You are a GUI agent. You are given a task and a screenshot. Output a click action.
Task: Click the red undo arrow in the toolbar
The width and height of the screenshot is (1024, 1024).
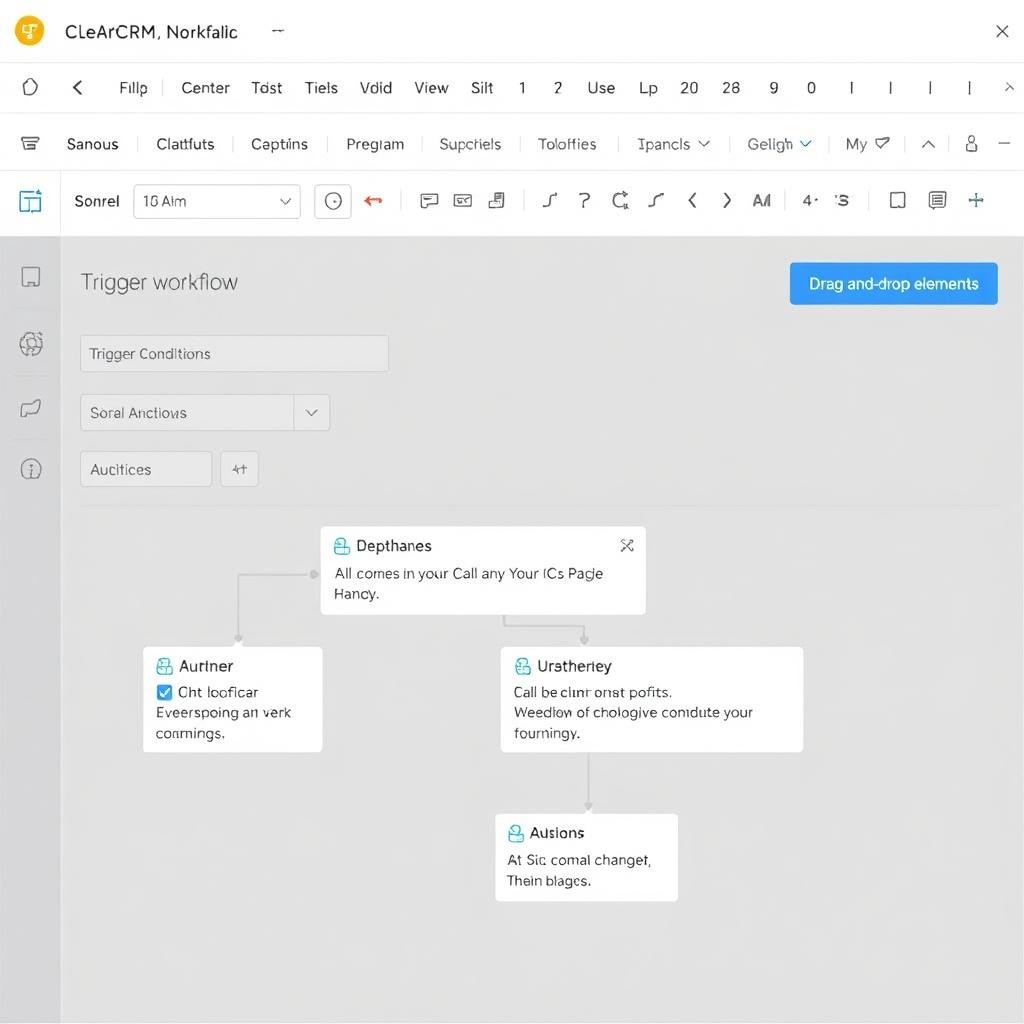(x=373, y=200)
